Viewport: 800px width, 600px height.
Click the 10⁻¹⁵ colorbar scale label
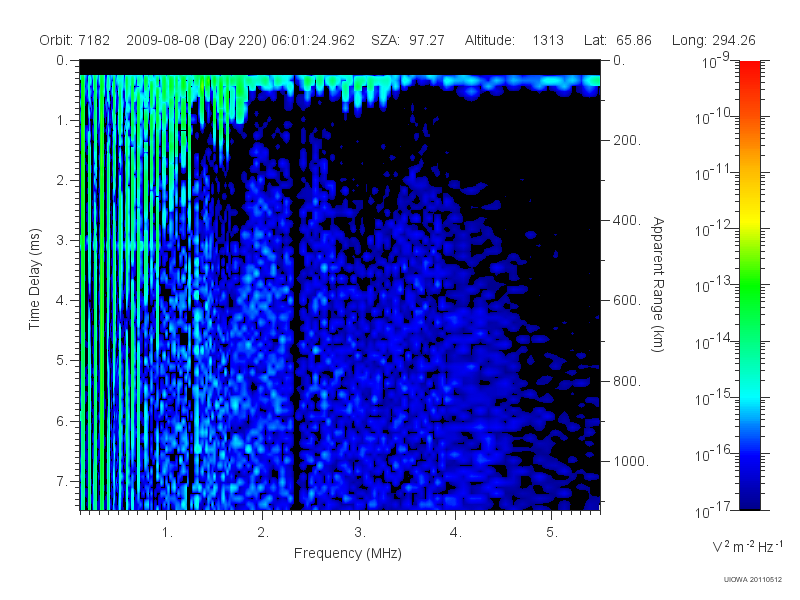715,397
